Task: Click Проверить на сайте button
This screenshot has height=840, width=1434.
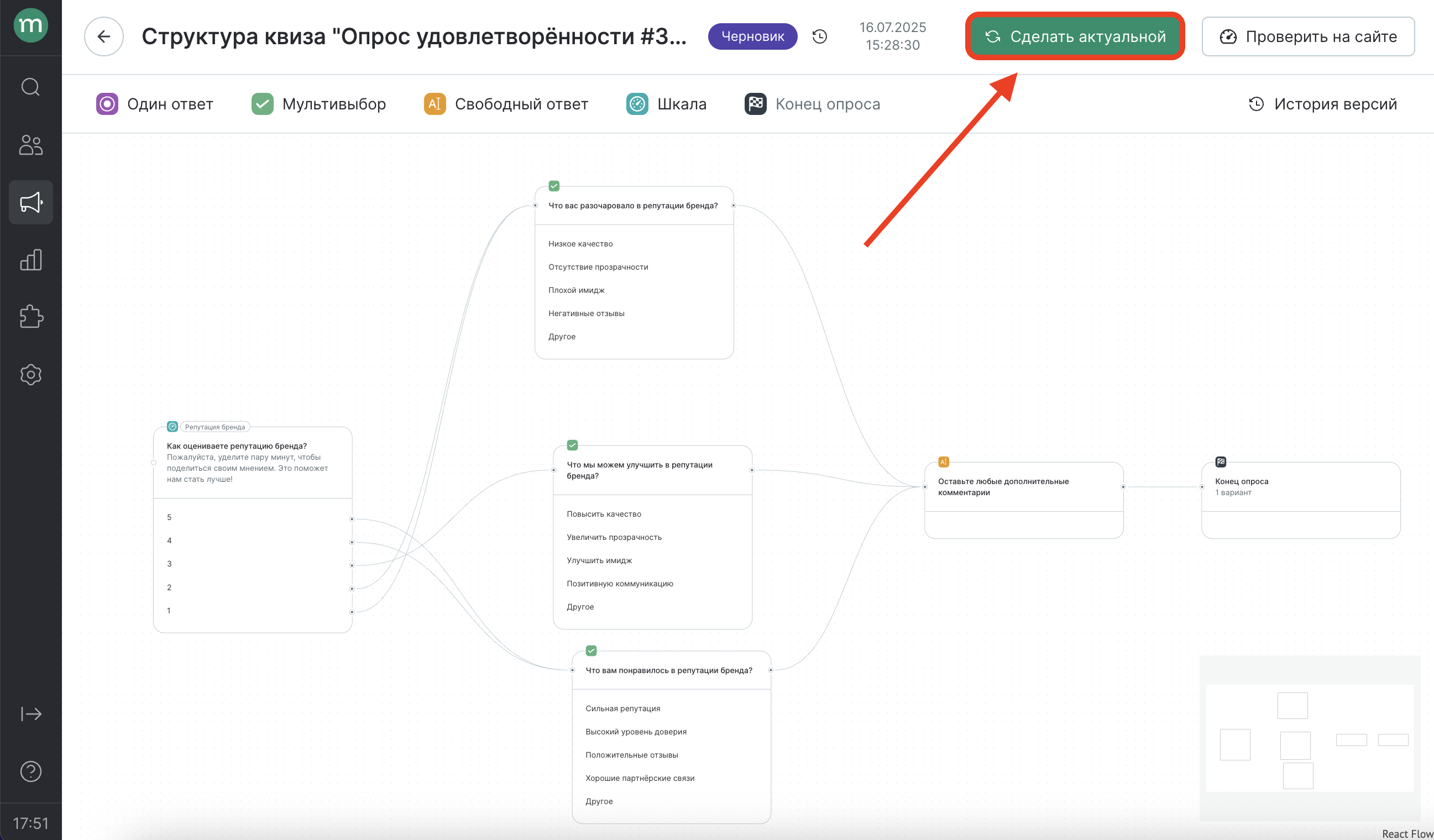Action: [x=1309, y=36]
